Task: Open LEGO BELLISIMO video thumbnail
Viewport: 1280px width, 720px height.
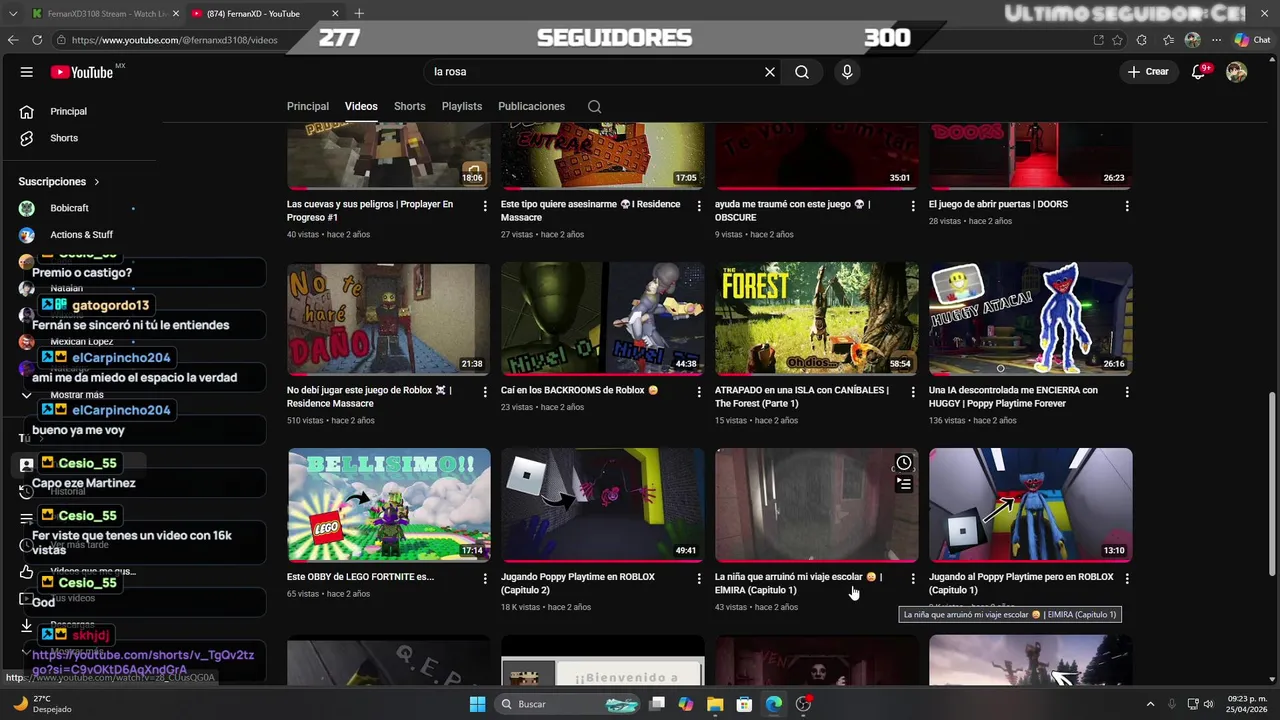Action: [389, 505]
